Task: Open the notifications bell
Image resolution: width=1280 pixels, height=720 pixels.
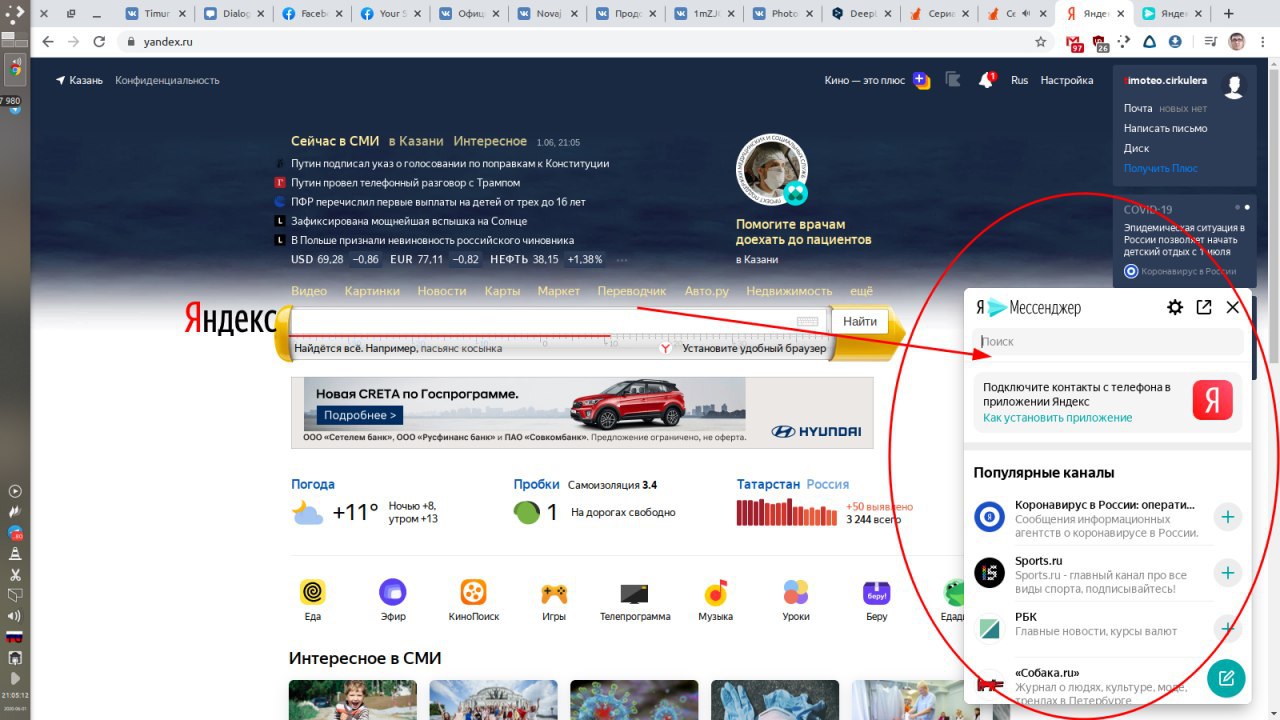Action: [987, 80]
